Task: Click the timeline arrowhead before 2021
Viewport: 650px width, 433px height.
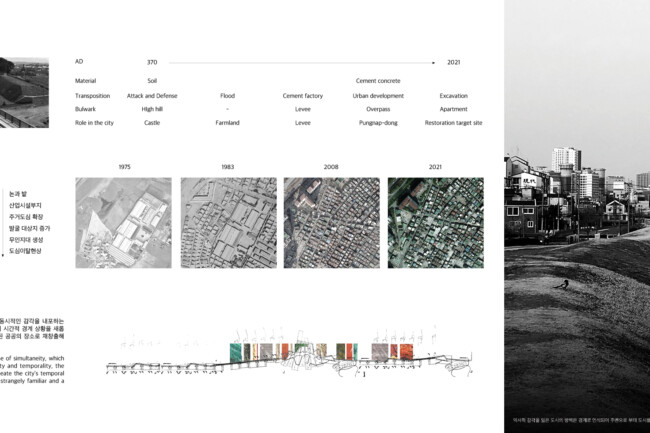Action: click(432, 62)
